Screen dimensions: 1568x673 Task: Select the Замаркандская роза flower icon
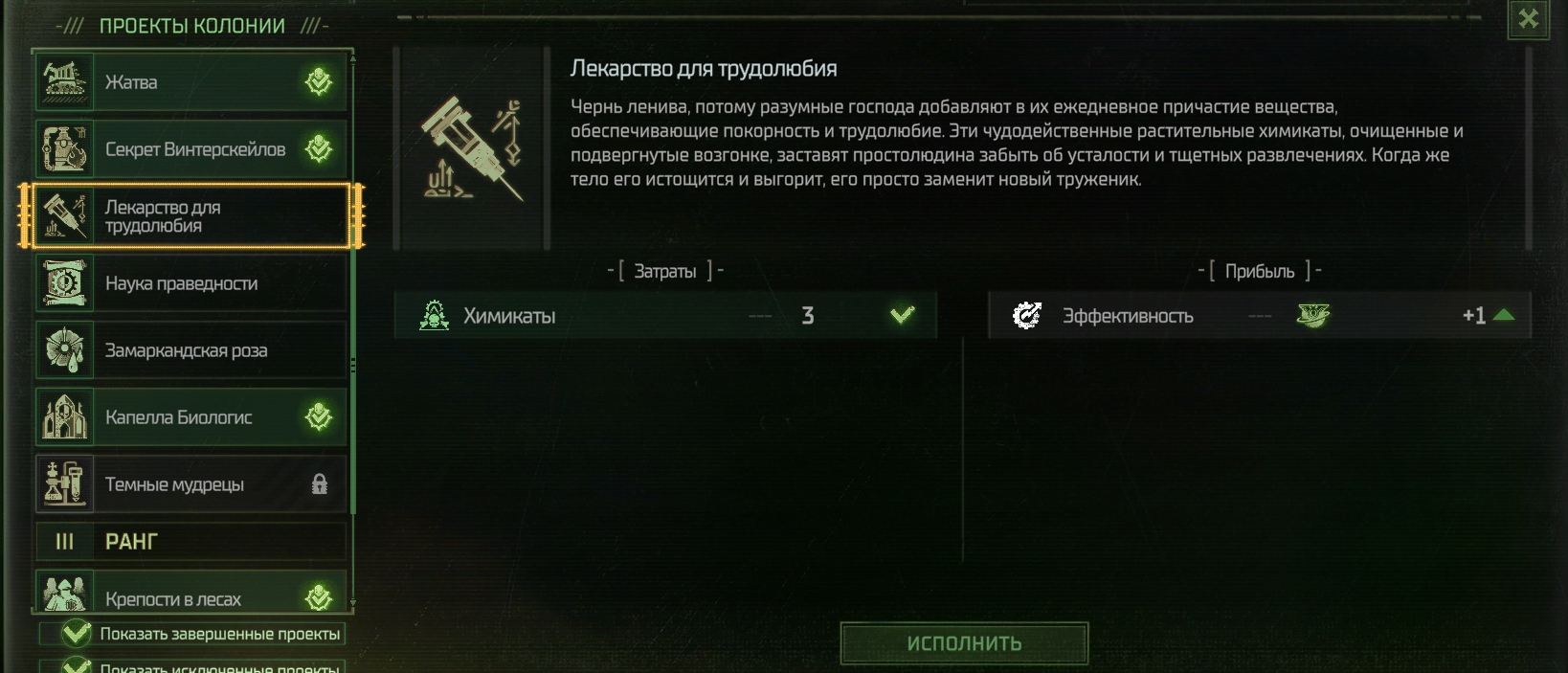(x=65, y=349)
